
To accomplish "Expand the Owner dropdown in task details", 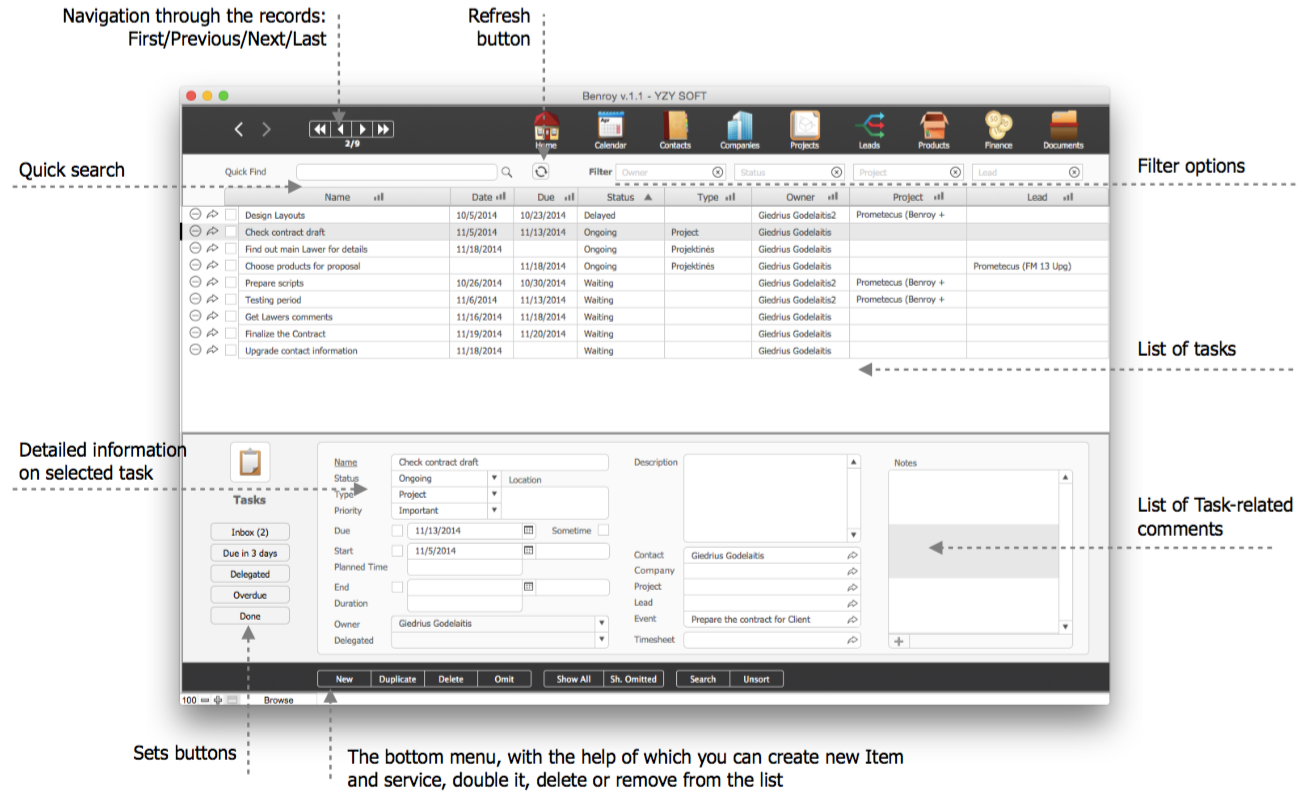I will 602,623.
